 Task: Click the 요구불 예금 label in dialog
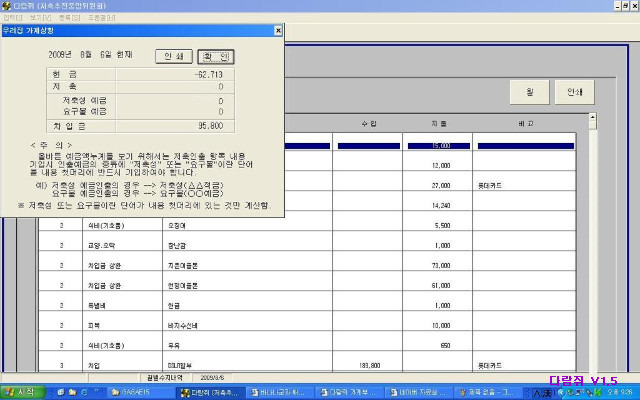(x=84, y=111)
